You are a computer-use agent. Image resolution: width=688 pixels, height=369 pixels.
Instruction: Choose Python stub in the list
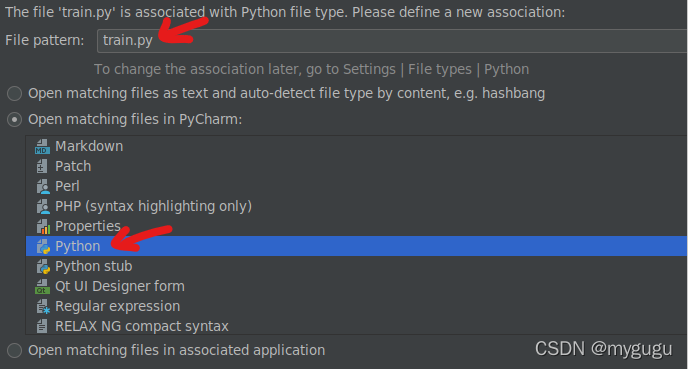(x=356, y=266)
